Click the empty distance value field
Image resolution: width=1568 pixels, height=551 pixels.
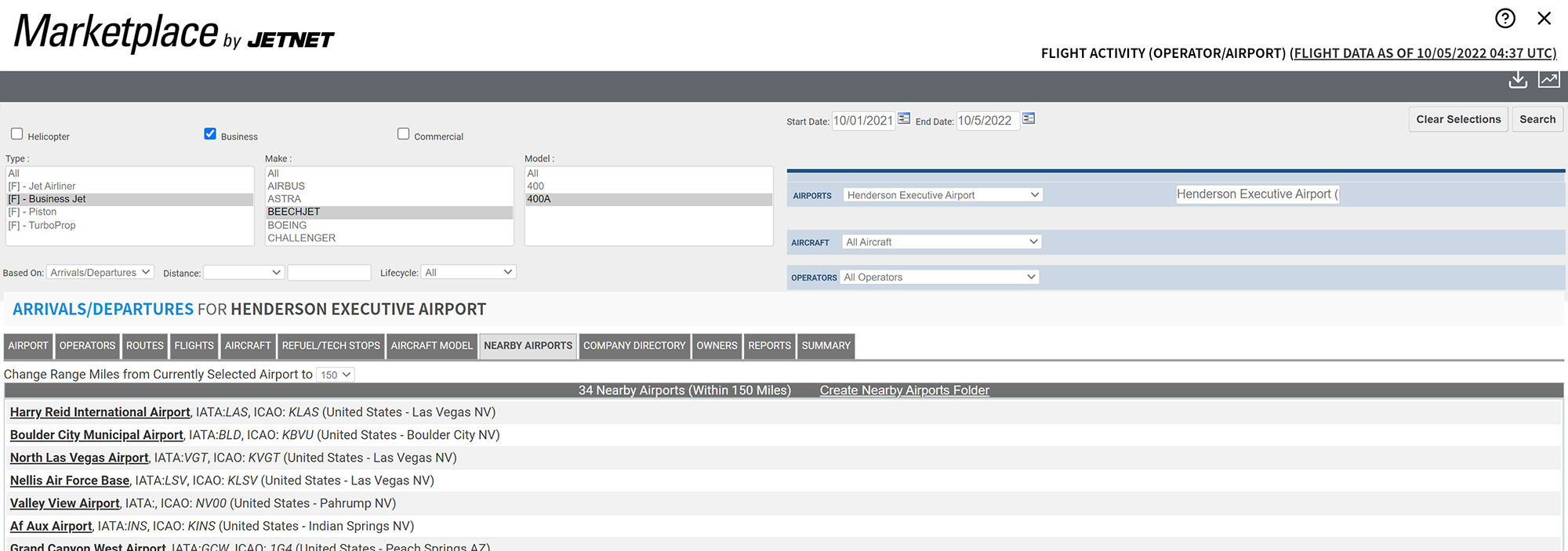(329, 272)
